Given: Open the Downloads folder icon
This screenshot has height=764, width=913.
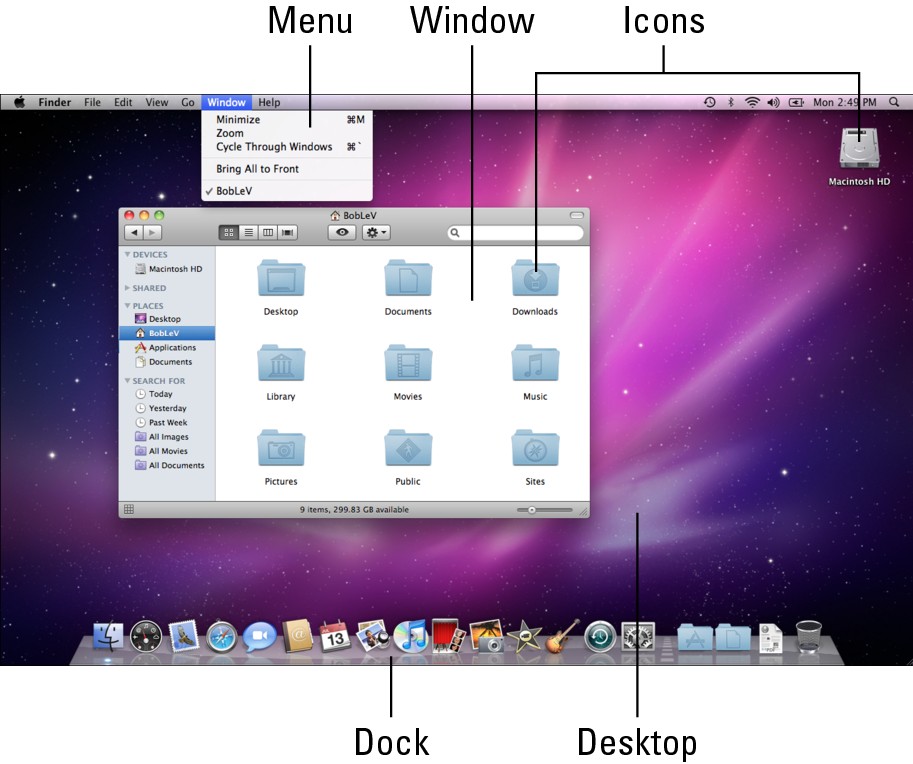Looking at the screenshot, I should pyautogui.click(x=535, y=281).
